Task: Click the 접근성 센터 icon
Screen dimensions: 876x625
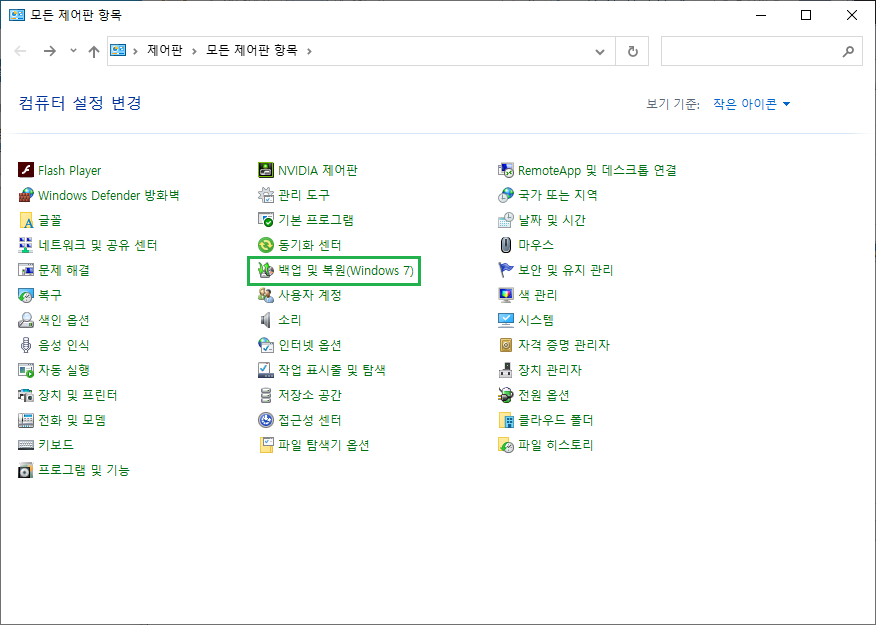Action: [x=266, y=420]
